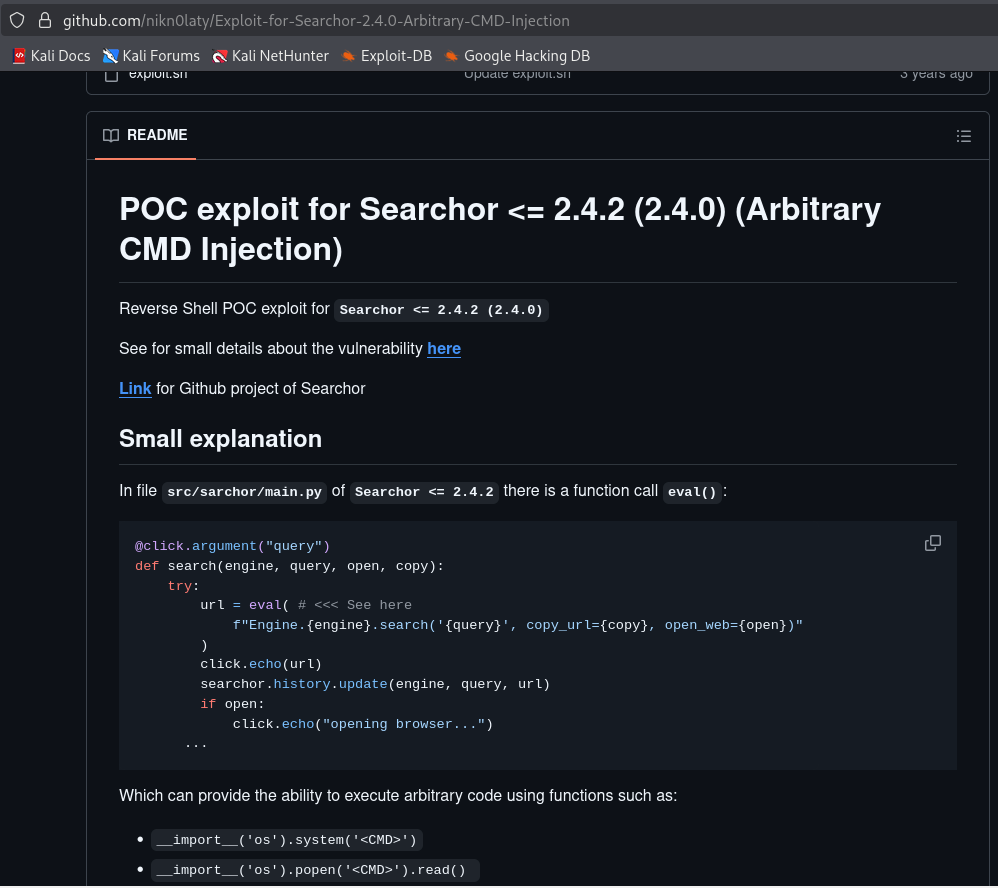Open the Kali Forums bookmark
This screenshot has width=998, height=888.
pyautogui.click(x=151, y=56)
